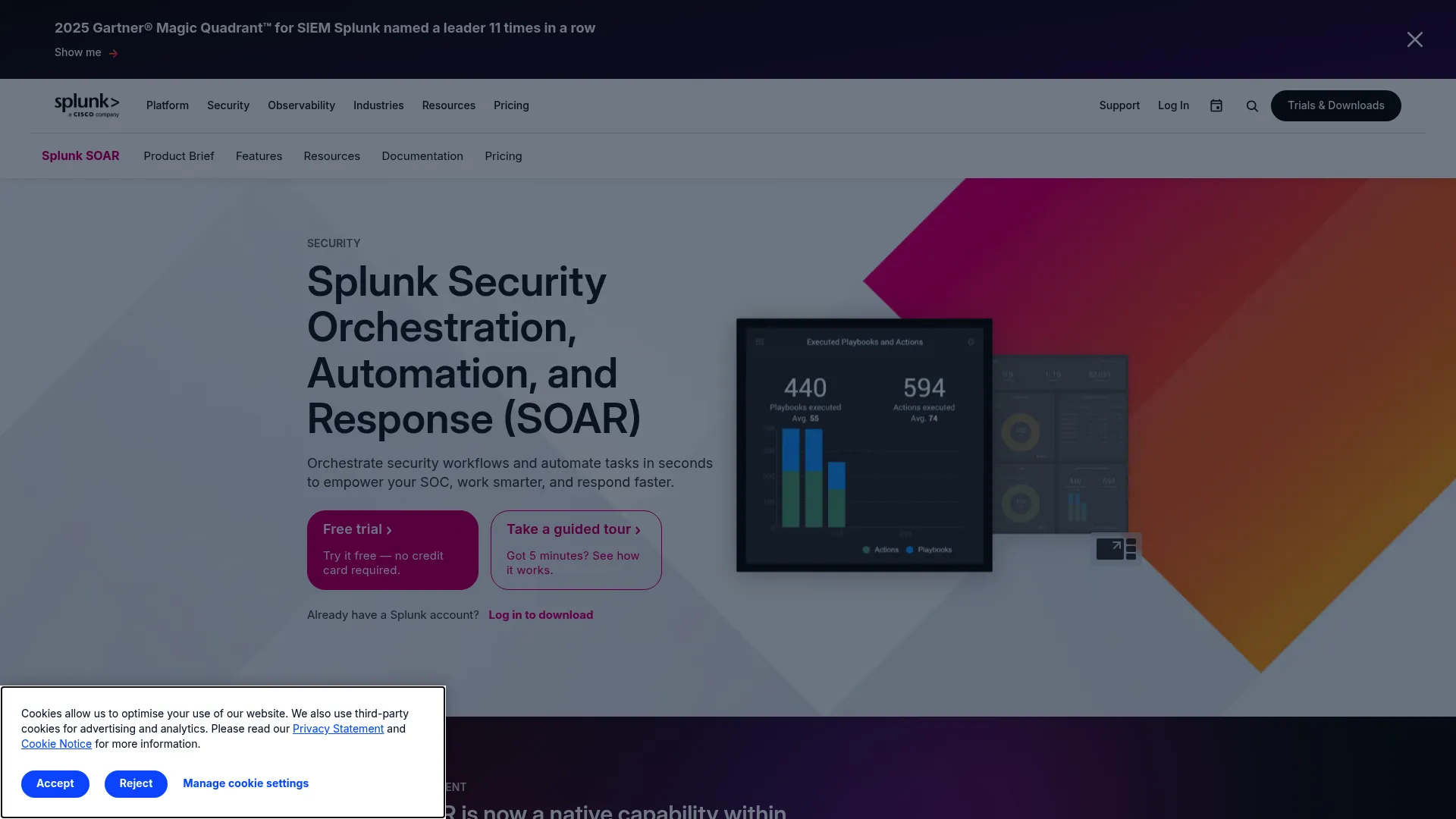This screenshot has height=819, width=1456.
Task: Click the Gartner Magic Quadrant banner headline
Action: click(325, 28)
